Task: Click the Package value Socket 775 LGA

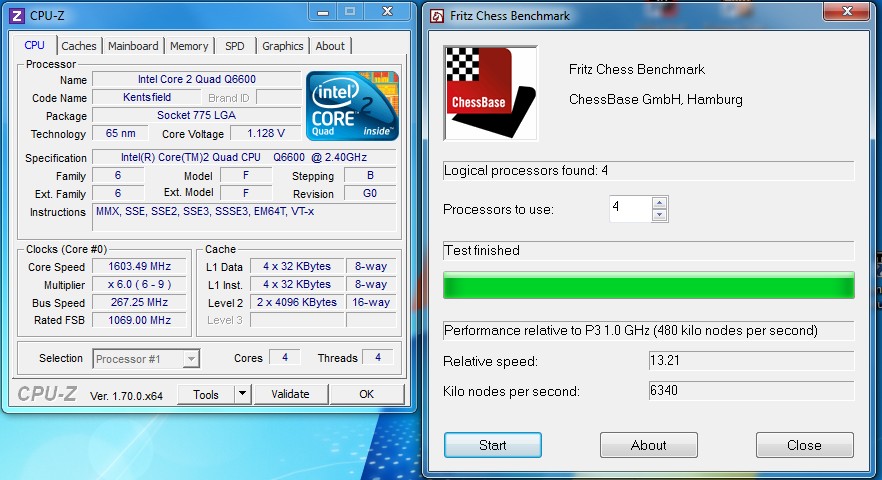Action: click(196, 115)
